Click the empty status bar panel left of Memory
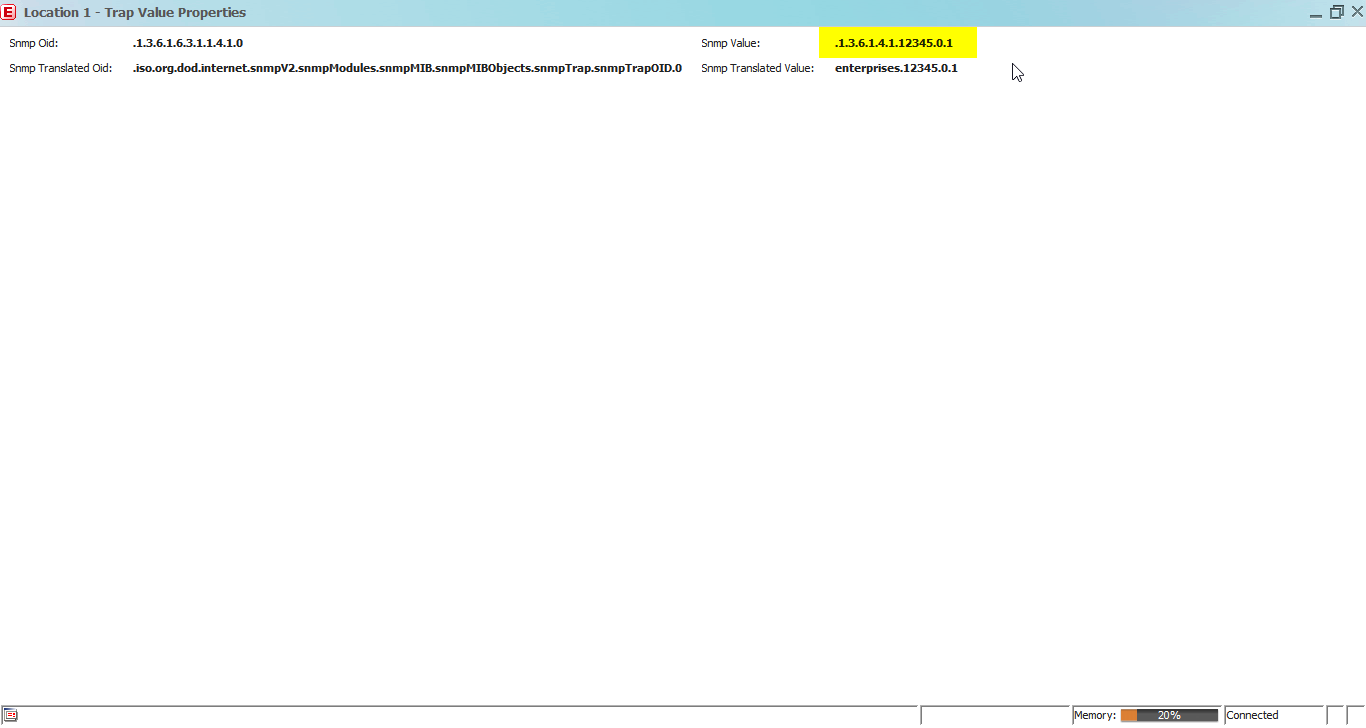This screenshot has height=728, width=1366. tap(995, 714)
